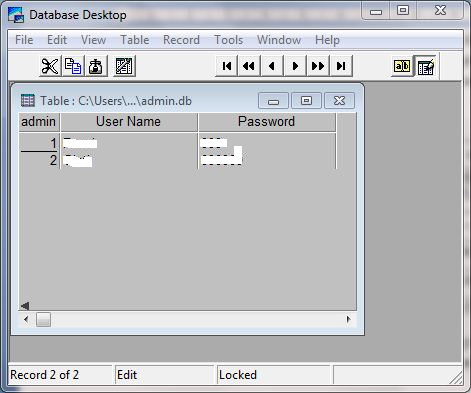471x393 pixels.
Task: Click the horizontal scrollbar left arrow
Action: (26, 320)
